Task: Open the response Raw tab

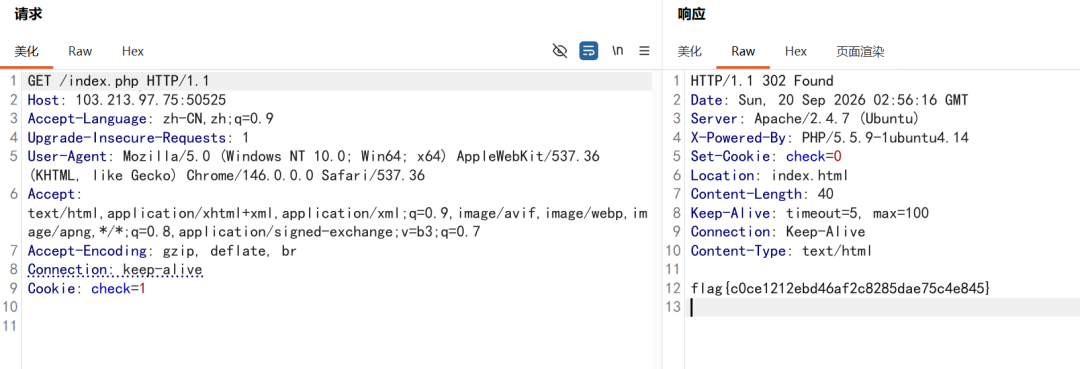Action: 743,51
